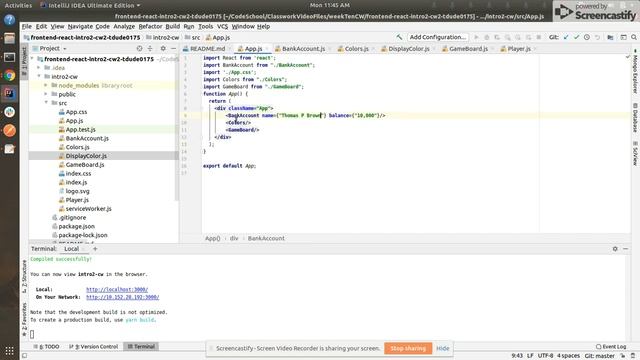Switch to the GameBoard.js editor tab
640x360 pixels.
point(469,49)
